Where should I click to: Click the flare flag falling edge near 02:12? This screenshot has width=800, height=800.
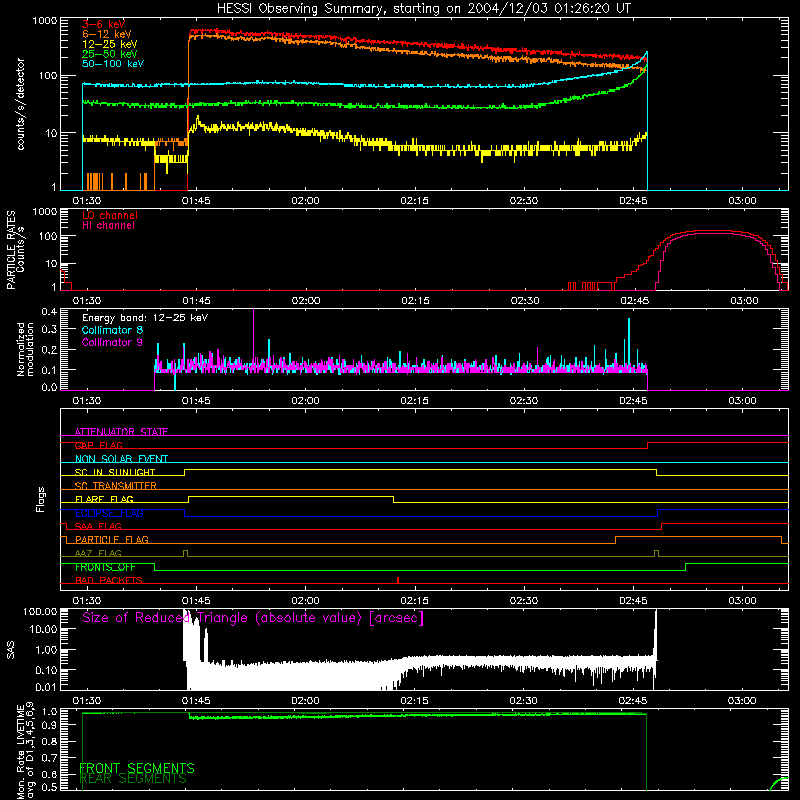click(393, 499)
